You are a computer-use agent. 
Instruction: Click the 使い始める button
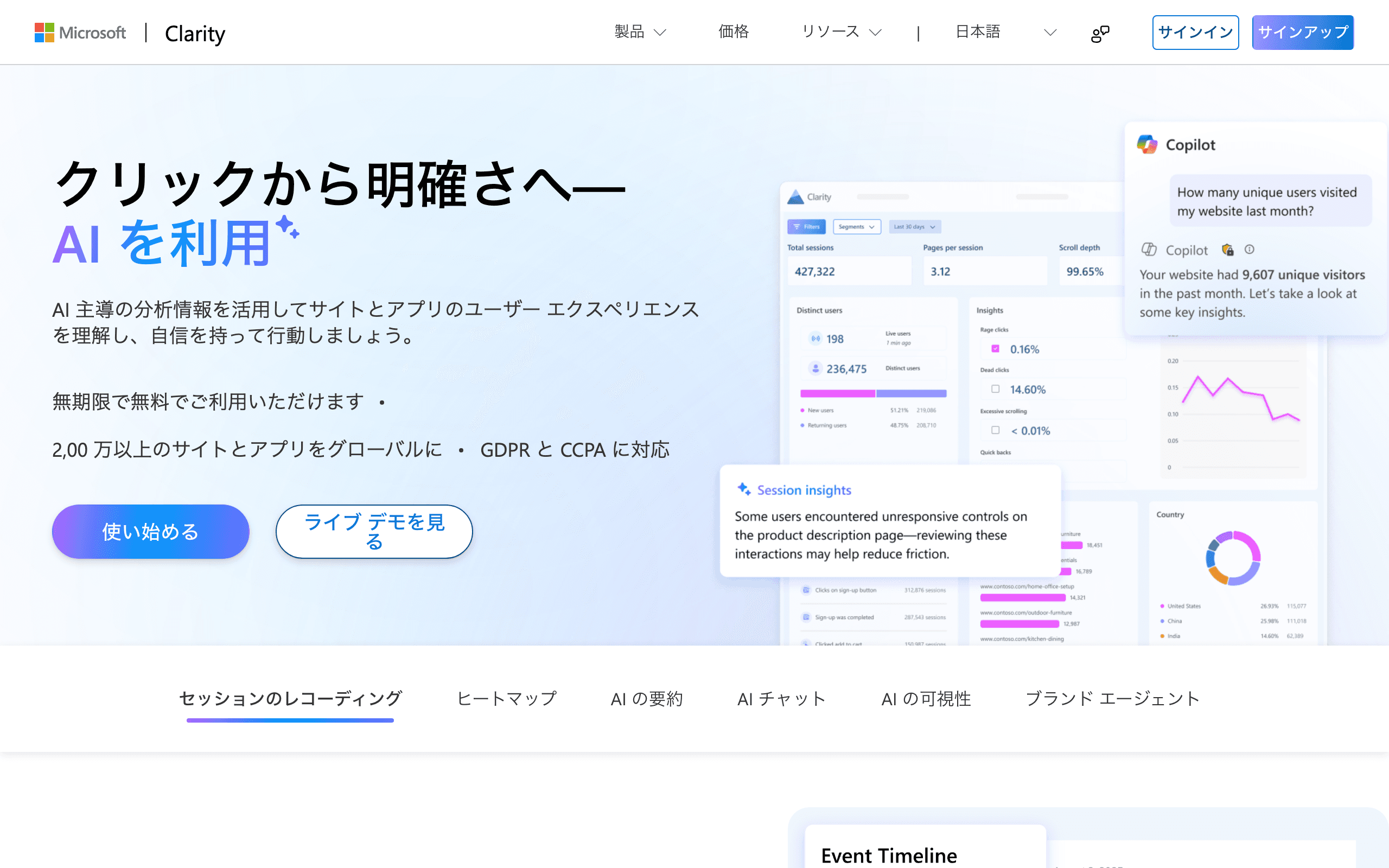click(x=150, y=531)
